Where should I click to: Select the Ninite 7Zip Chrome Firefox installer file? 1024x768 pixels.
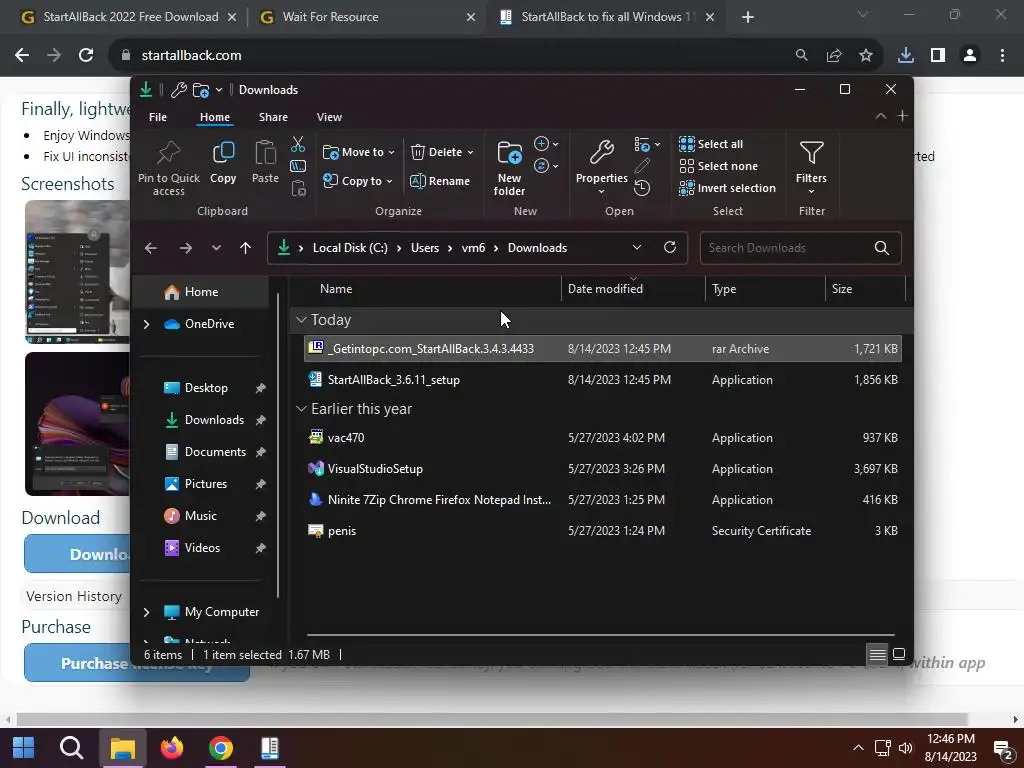602,500
